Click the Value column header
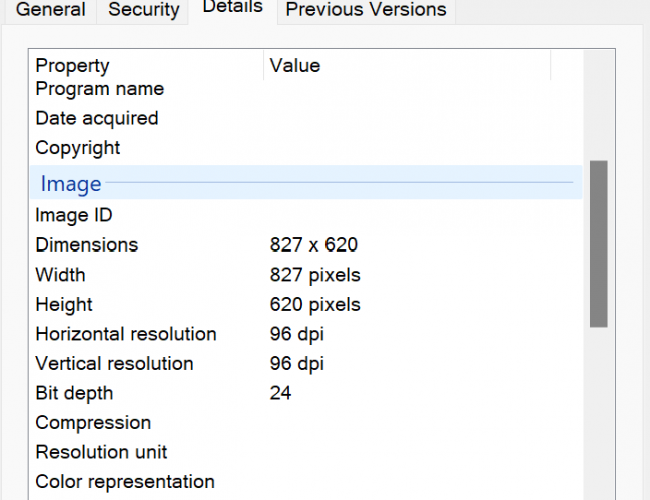Image resolution: width=650 pixels, height=500 pixels. point(295,66)
